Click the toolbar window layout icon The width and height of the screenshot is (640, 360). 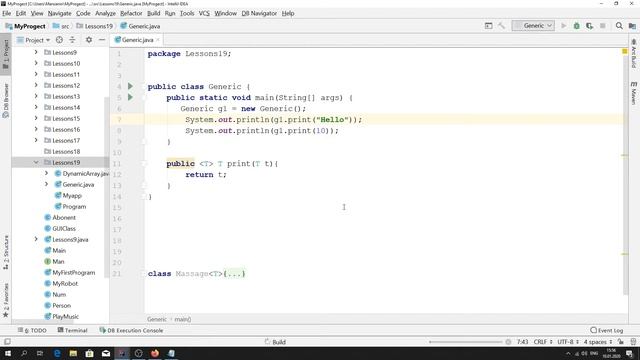pyautogui.click(x=489, y=26)
